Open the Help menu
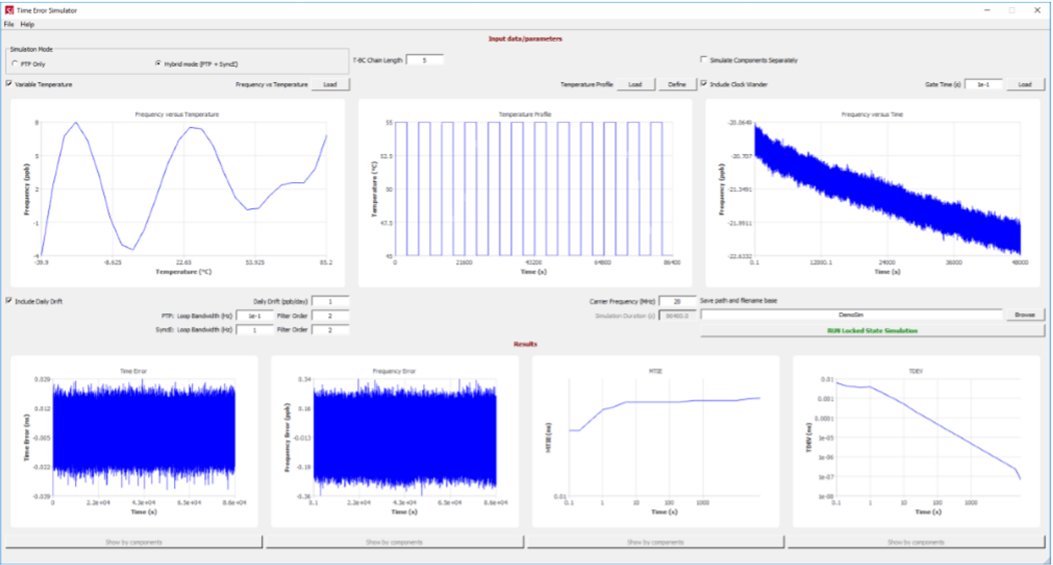 (27, 24)
